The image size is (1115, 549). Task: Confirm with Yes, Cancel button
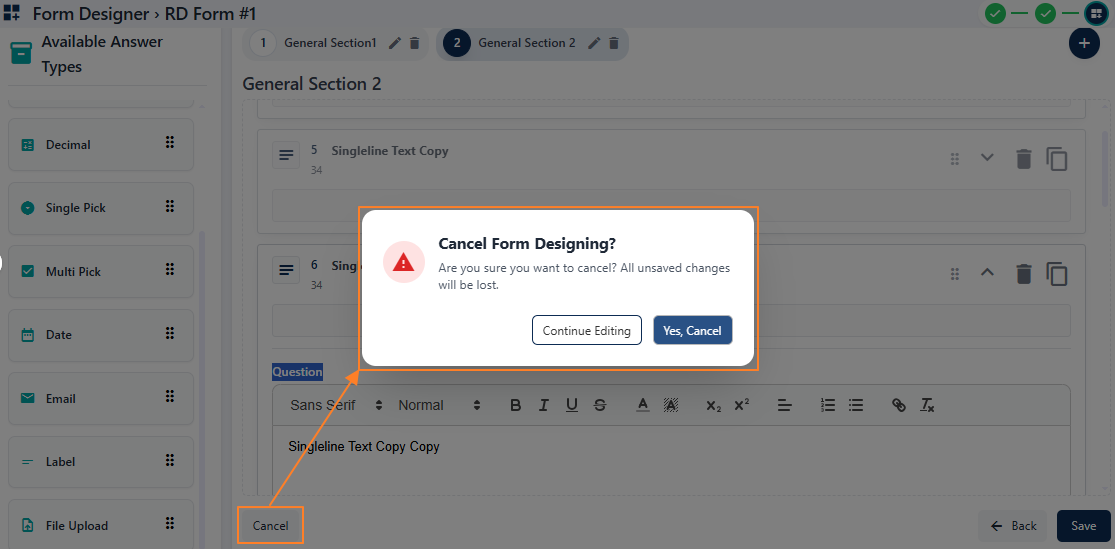(x=693, y=330)
